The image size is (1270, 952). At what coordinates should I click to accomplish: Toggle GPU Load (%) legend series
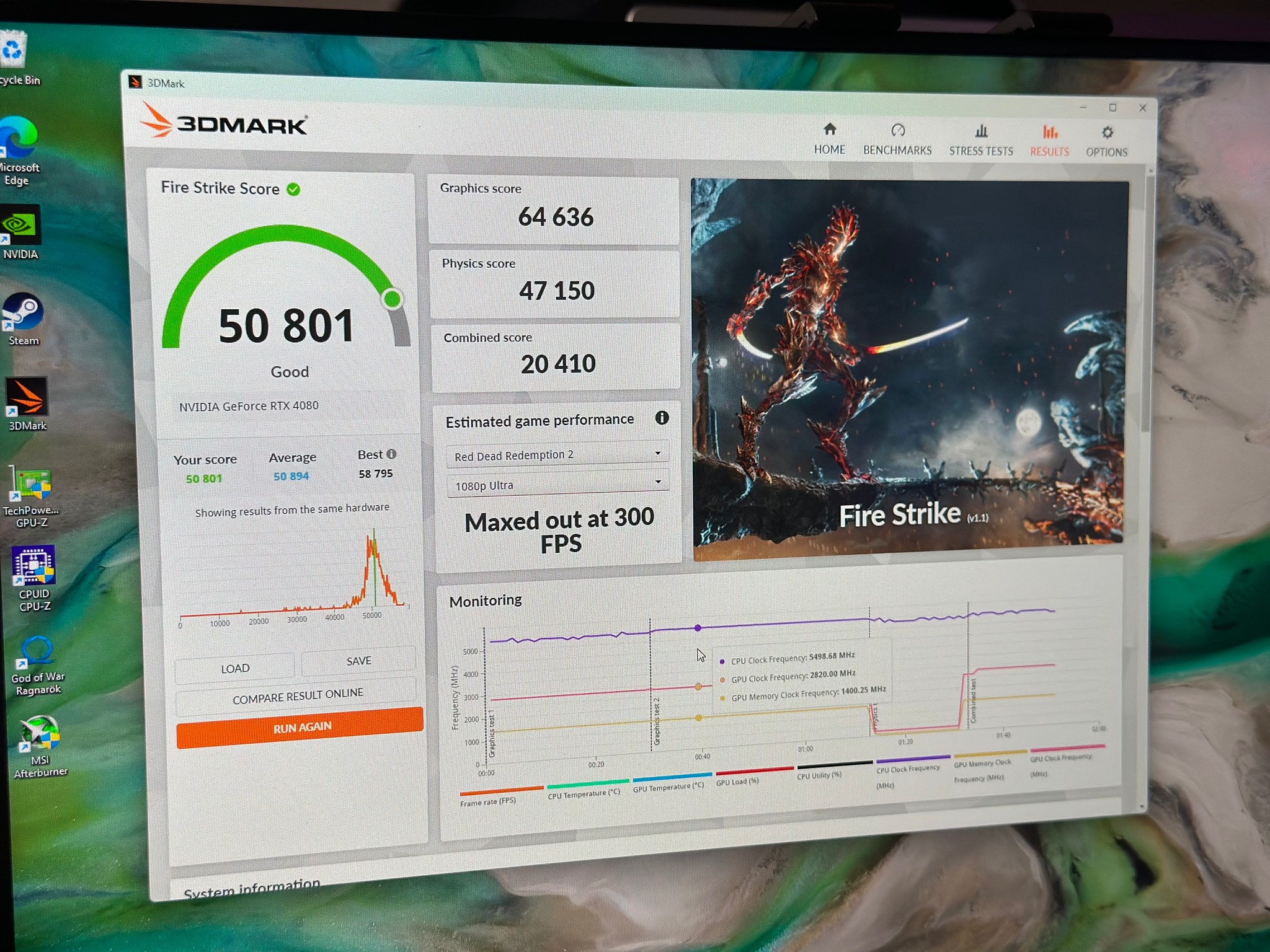pos(746,777)
